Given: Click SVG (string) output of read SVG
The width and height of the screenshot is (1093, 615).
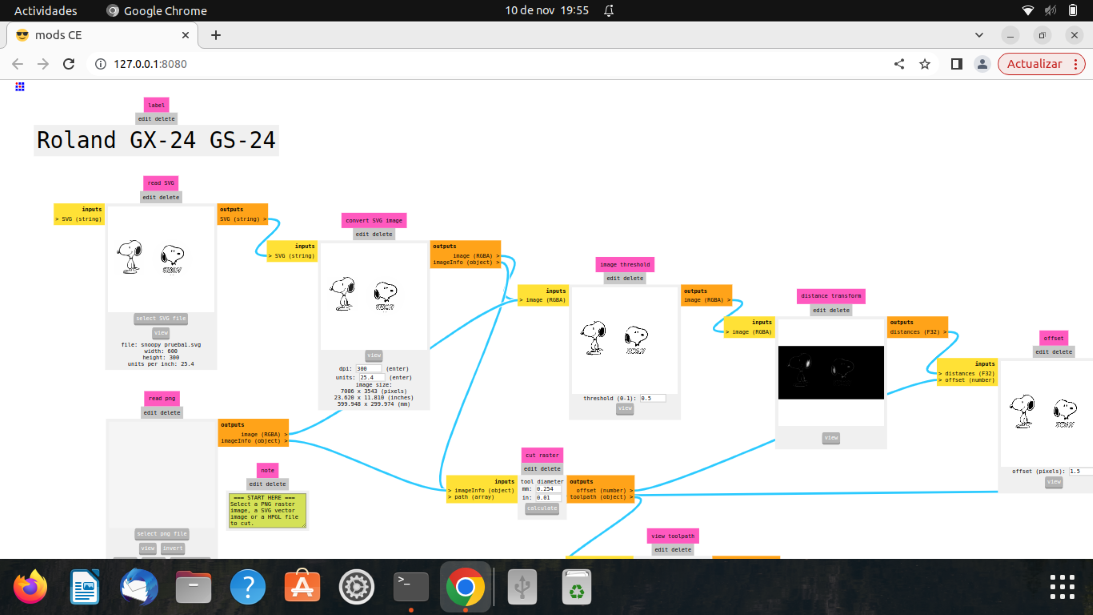Looking at the screenshot, I should pos(243,219).
